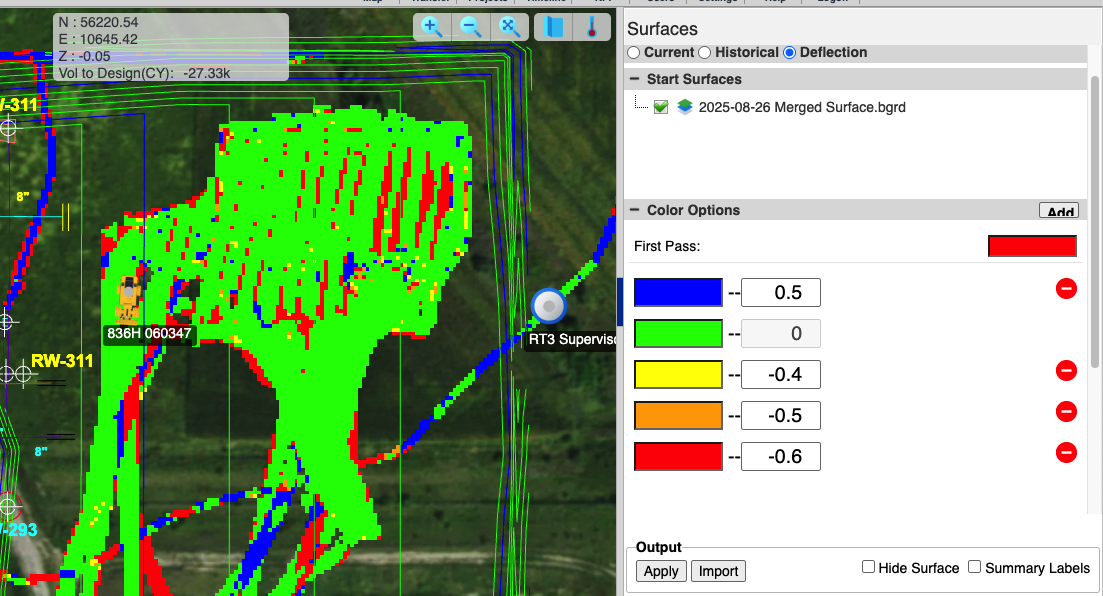Click the 836H 060347 machine label
1103x596 pixels.
click(149, 334)
